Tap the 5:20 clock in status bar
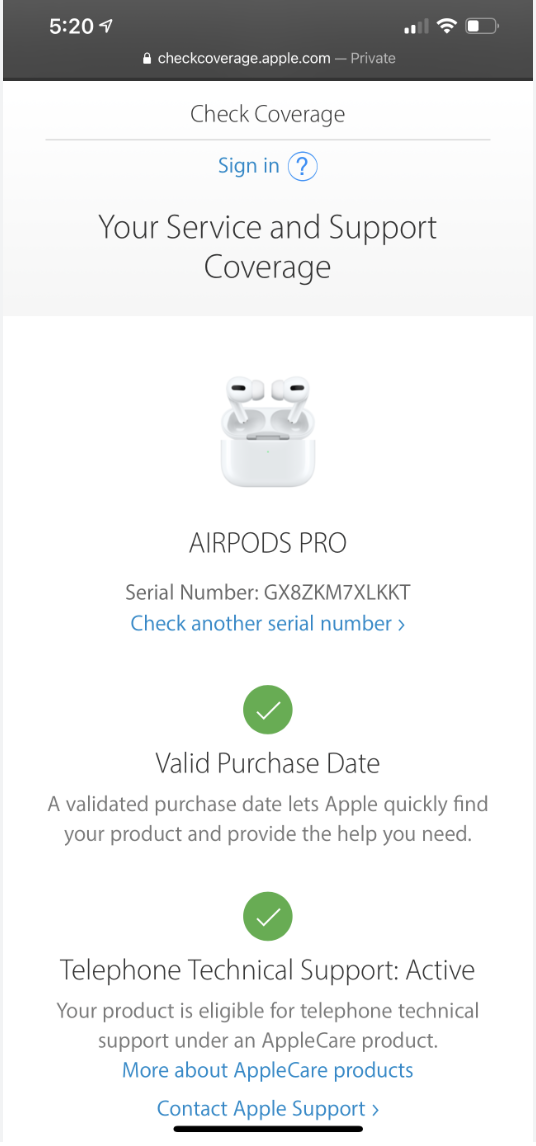536x1146 pixels. pyautogui.click(x=72, y=27)
